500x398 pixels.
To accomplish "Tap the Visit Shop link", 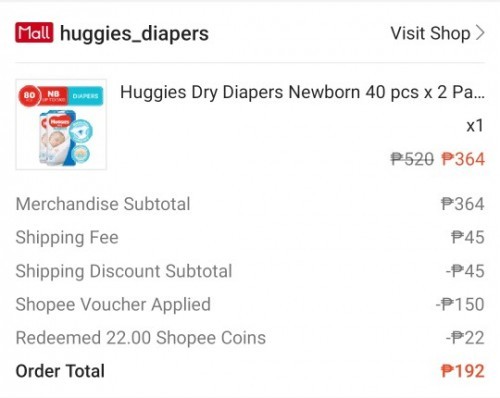I will pyautogui.click(x=430, y=33).
